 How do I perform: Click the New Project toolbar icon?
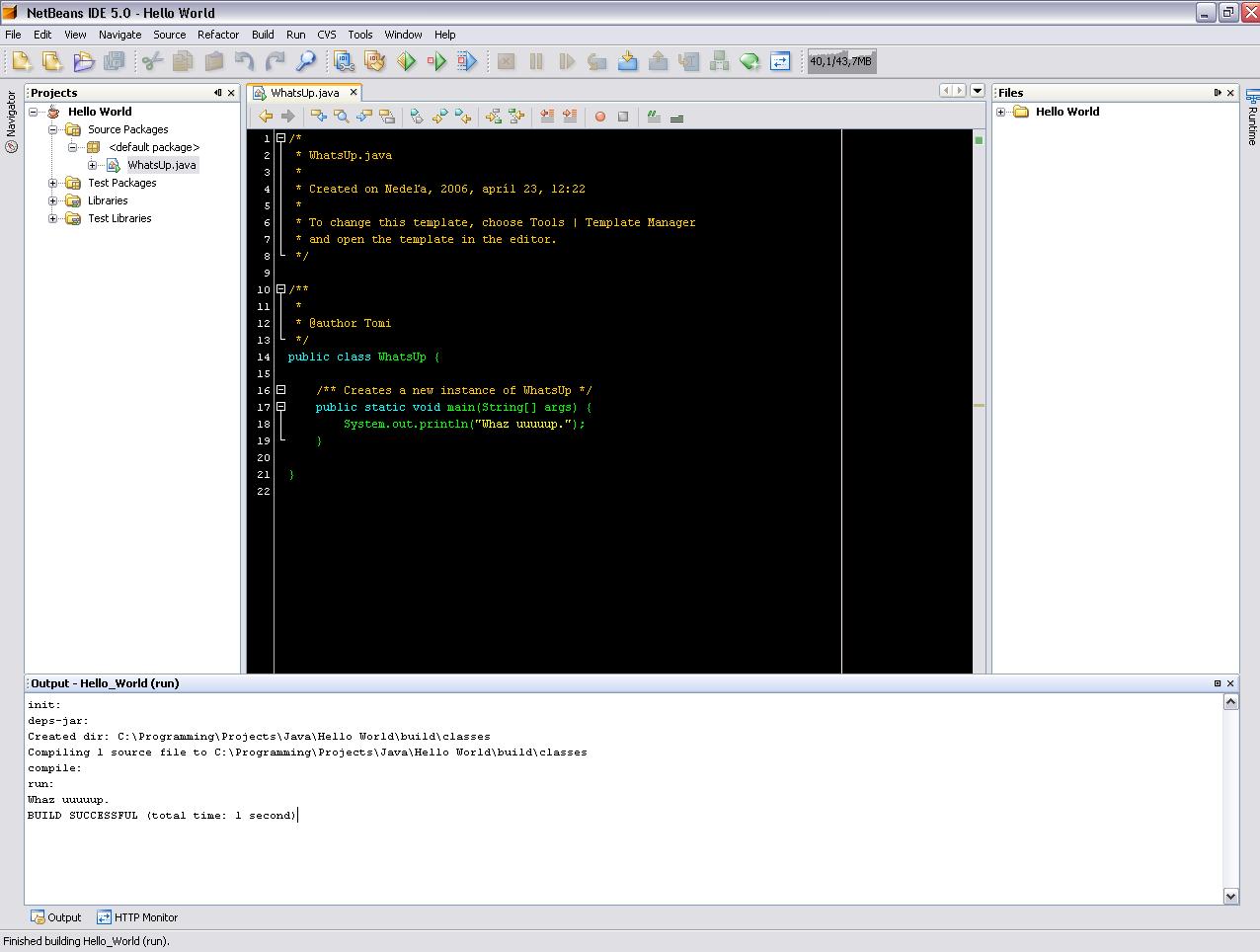coord(52,61)
